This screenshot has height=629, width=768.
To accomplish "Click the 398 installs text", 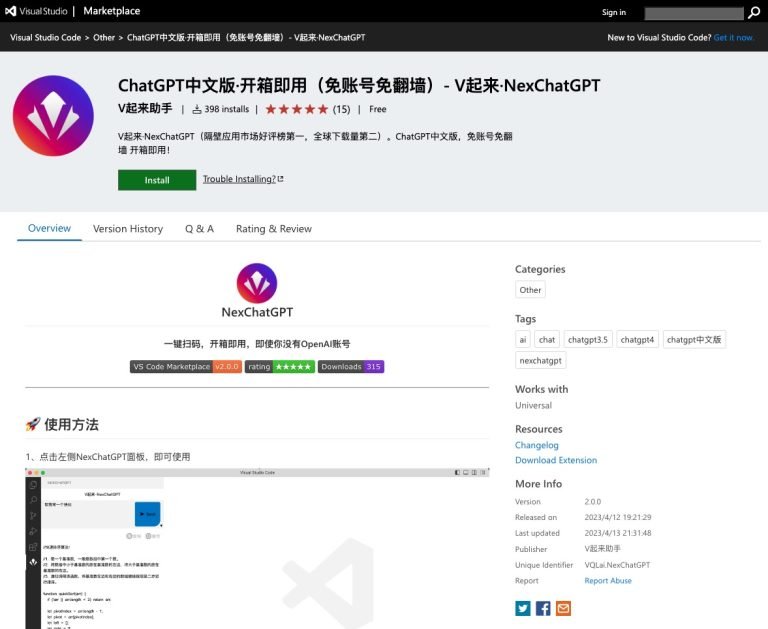I will point(227,109).
